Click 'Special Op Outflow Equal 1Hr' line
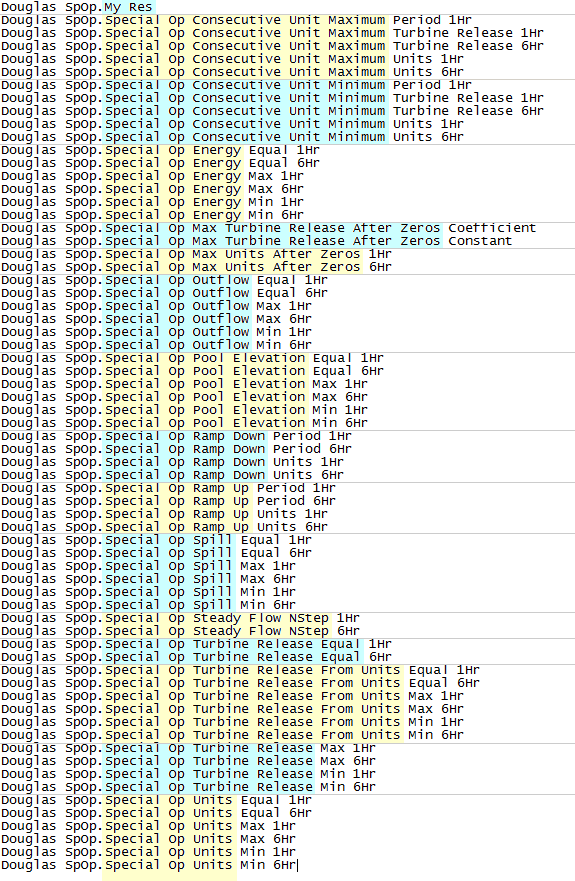 [x=164, y=280]
